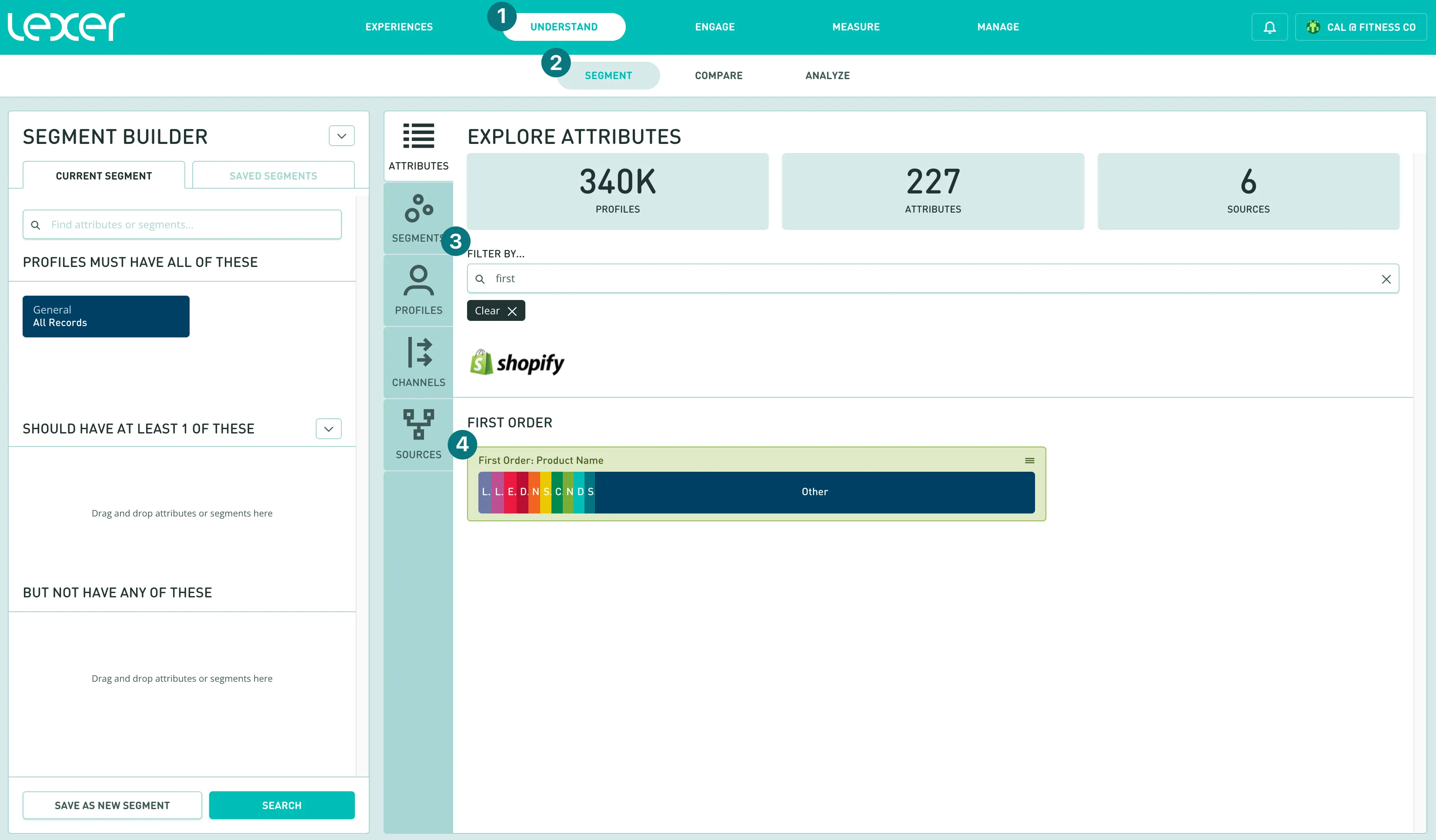
Task: Click the Search button
Action: (281, 805)
